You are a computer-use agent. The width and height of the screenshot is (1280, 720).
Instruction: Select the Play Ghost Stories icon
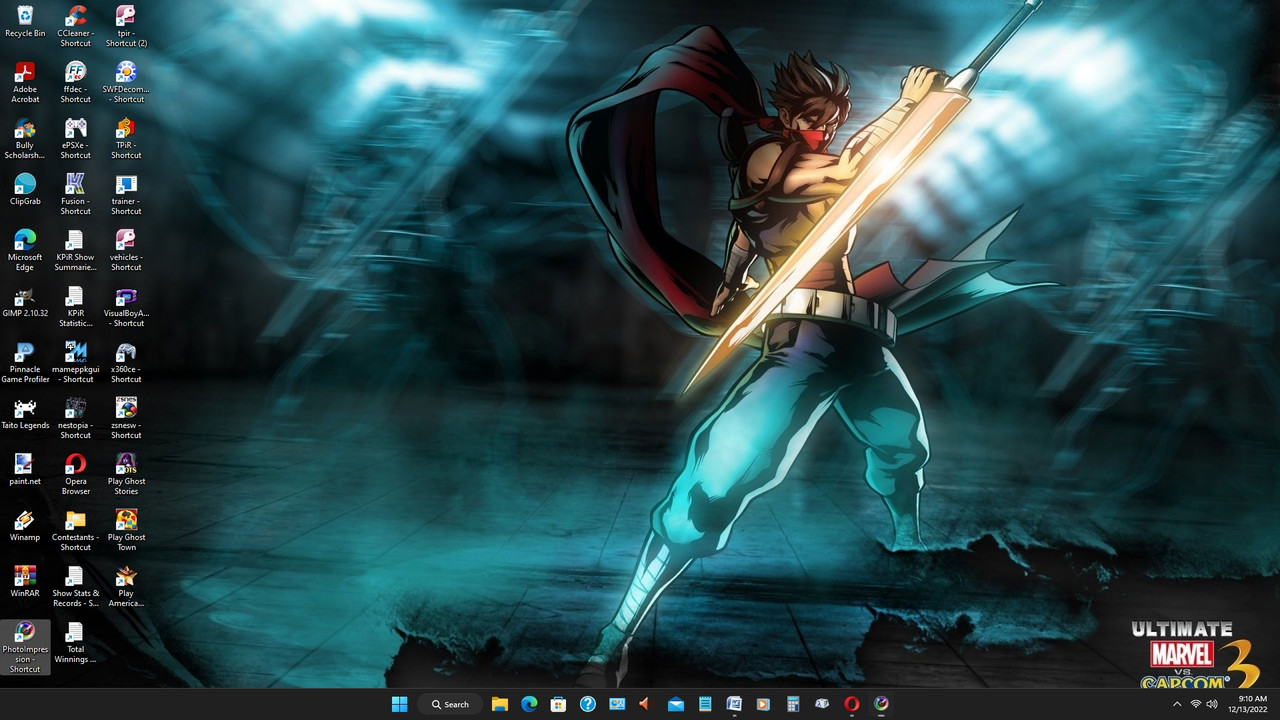[126, 474]
